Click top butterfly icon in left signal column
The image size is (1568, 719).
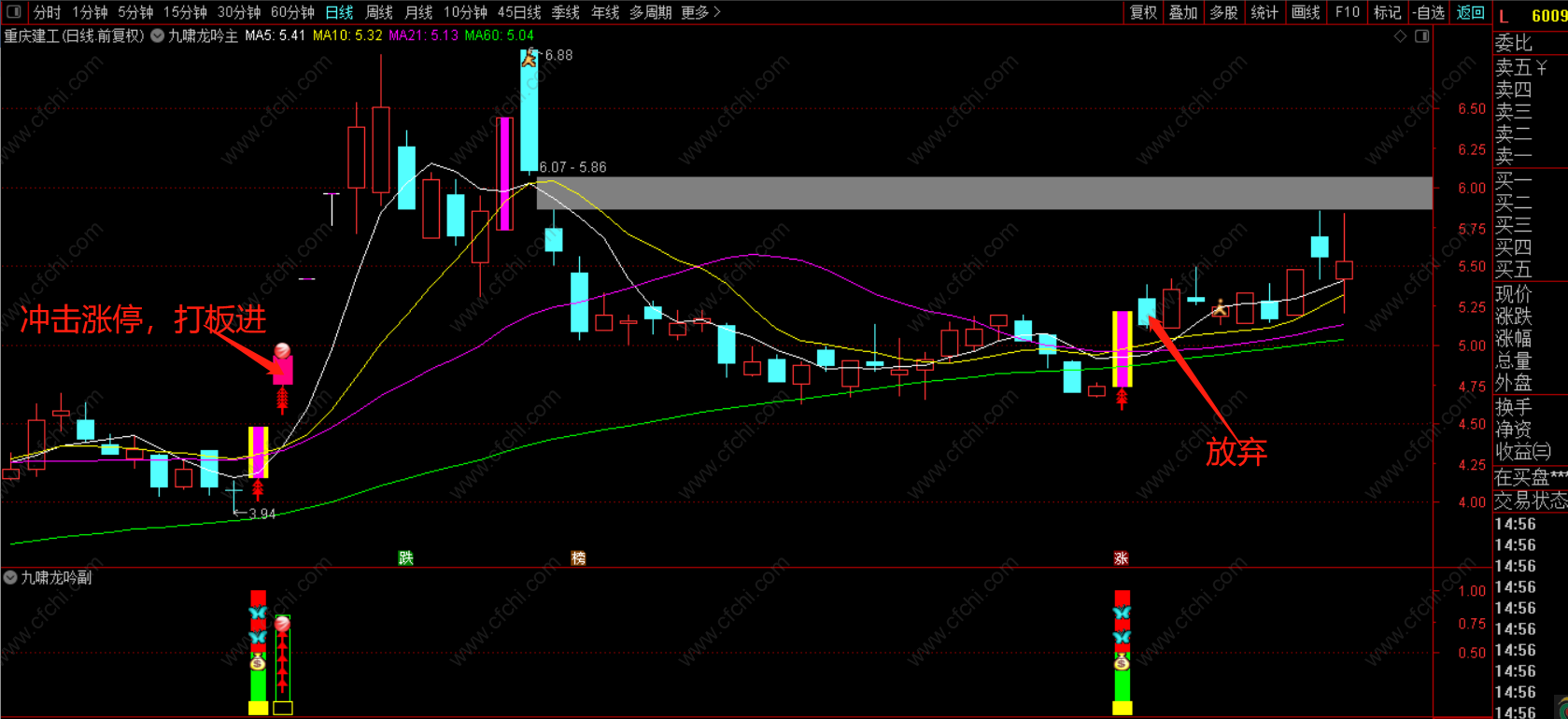point(258,613)
